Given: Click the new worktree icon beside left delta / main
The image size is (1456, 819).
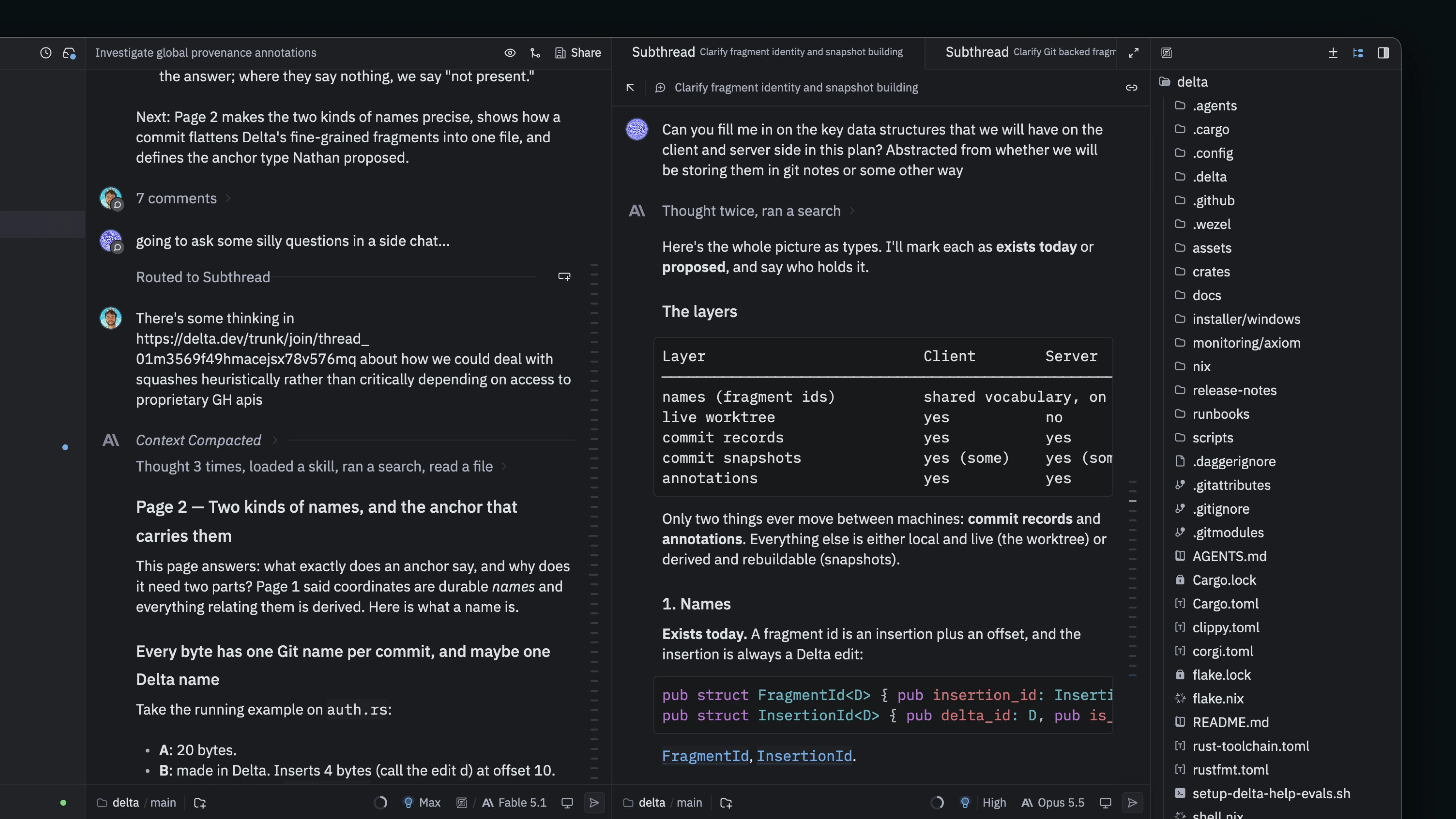Looking at the screenshot, I should tap(200, 803).
